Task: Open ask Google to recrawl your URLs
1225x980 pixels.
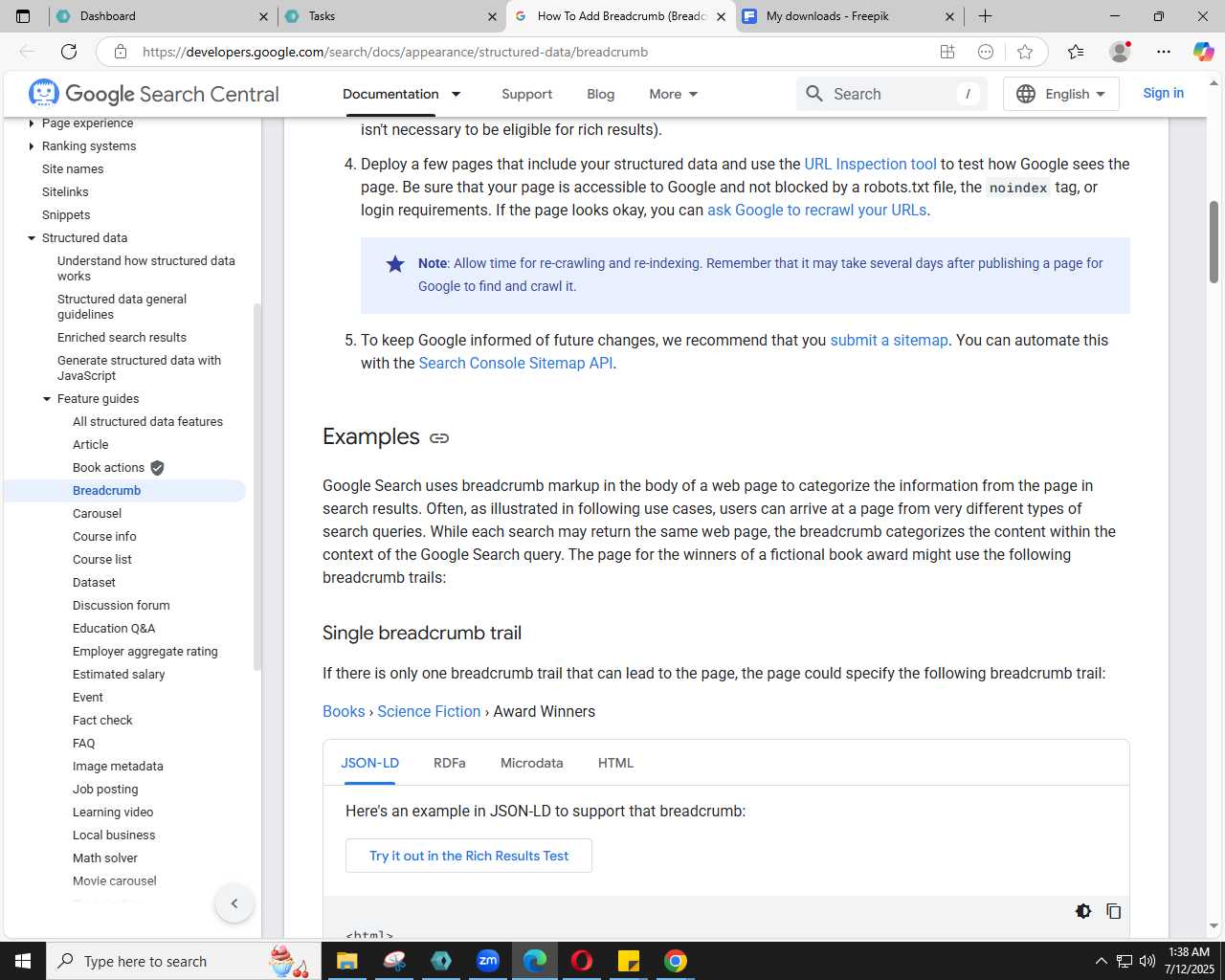Action: coord(816,211)
